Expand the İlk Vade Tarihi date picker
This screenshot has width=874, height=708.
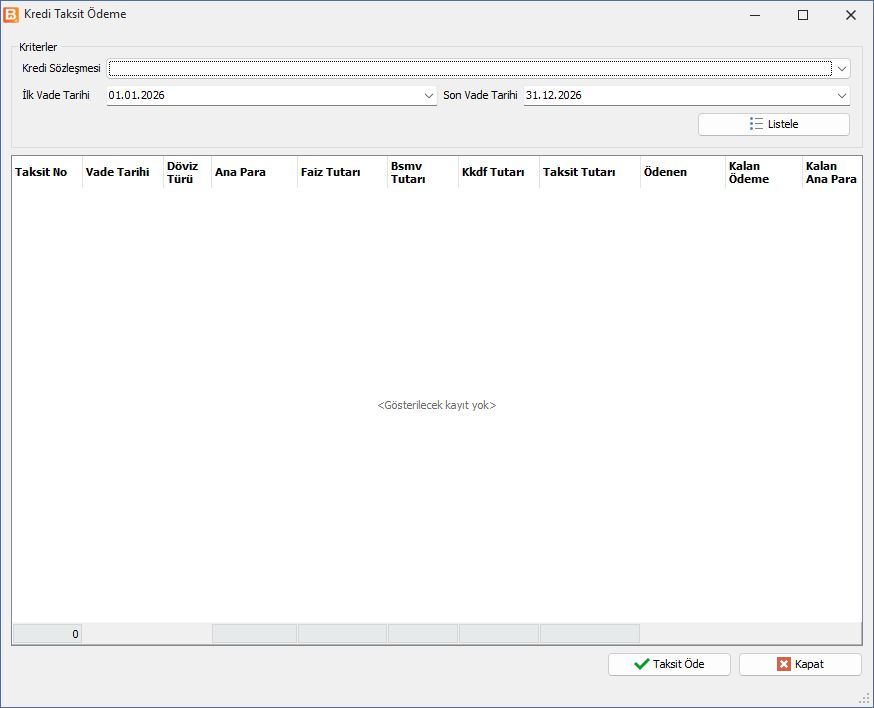pyautogui.click(x=429, y=95)
